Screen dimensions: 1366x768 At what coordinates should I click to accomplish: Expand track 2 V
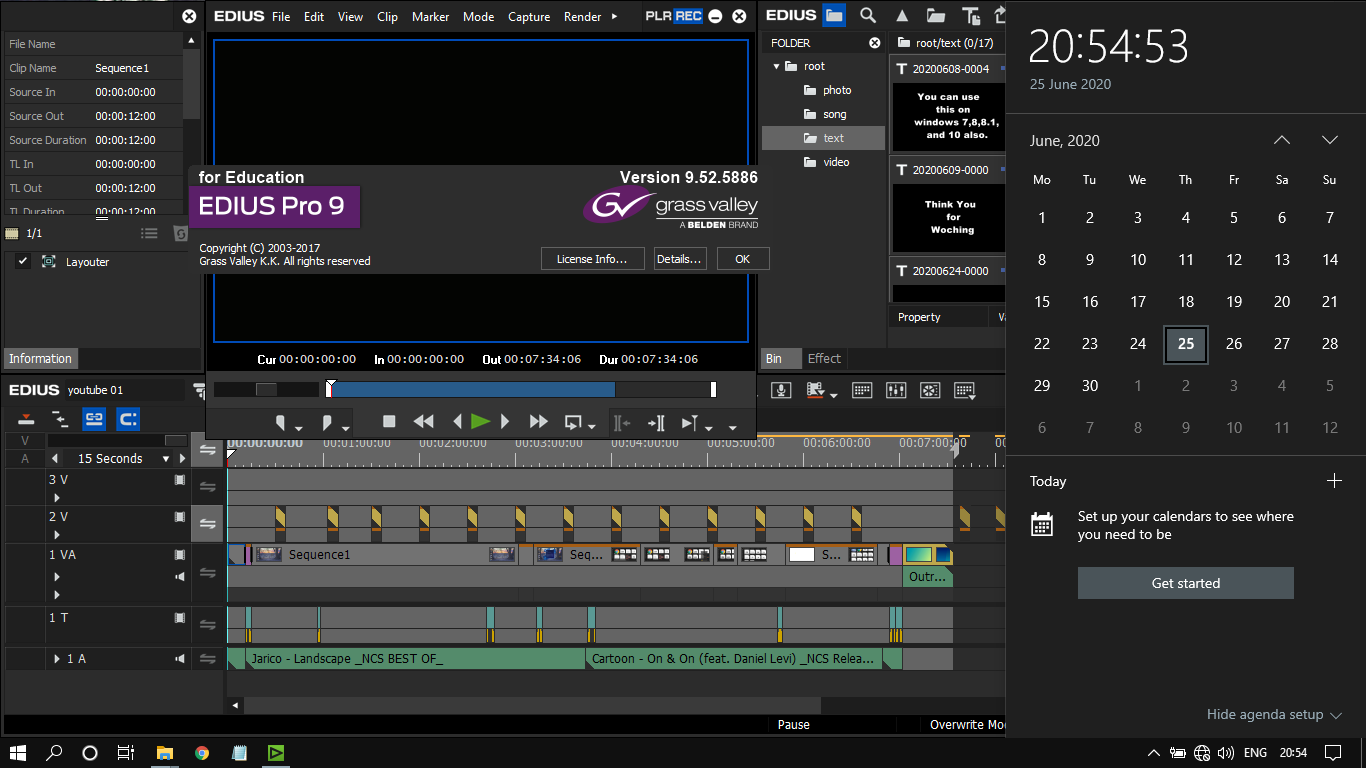(x=57, y=535)
